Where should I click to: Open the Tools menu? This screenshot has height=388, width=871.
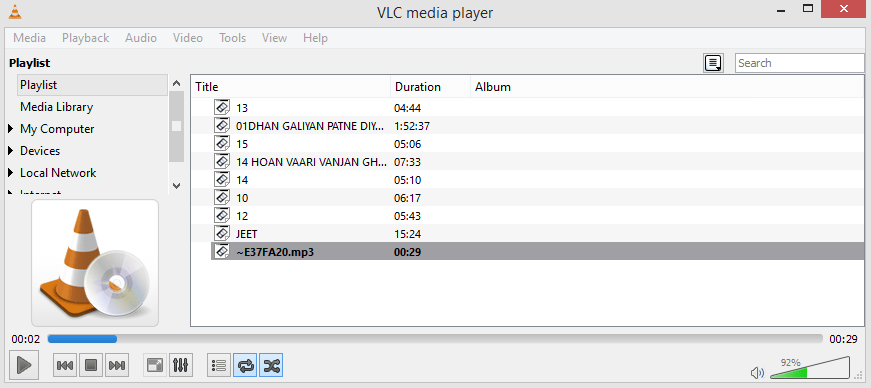tap(232, 38)
